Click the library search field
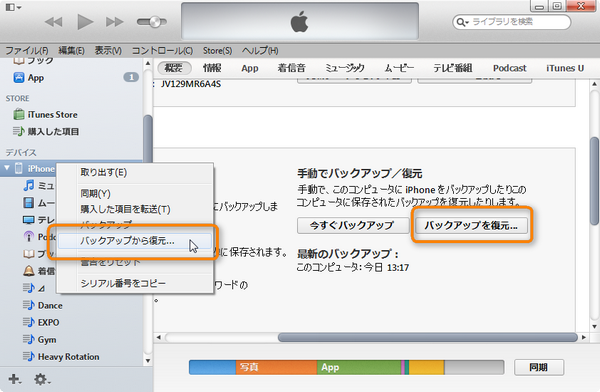This screenshot has width=600, height=392. pyautogui.click(x=512, y=22)
